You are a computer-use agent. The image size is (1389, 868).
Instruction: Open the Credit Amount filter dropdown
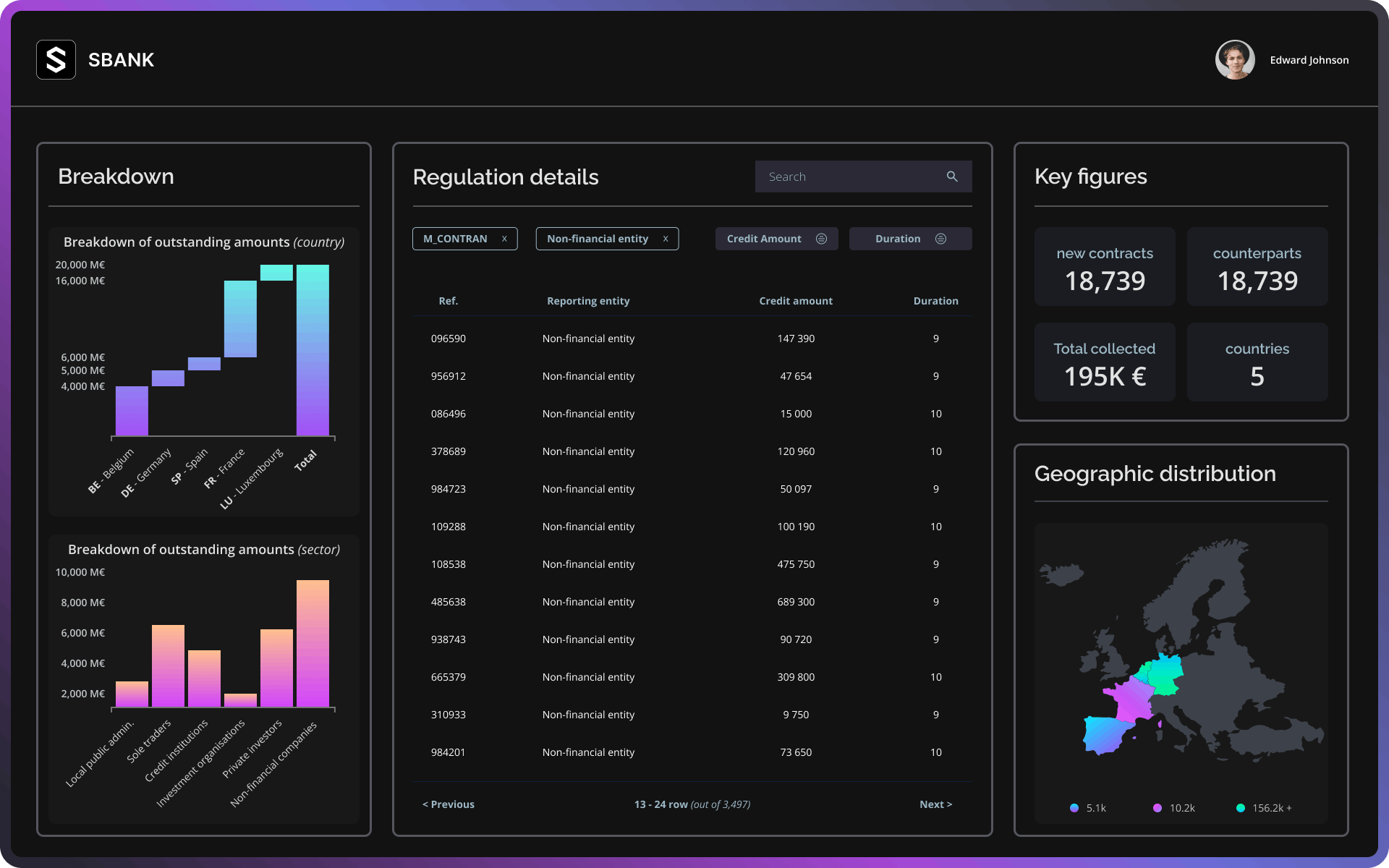click(765, 239)
